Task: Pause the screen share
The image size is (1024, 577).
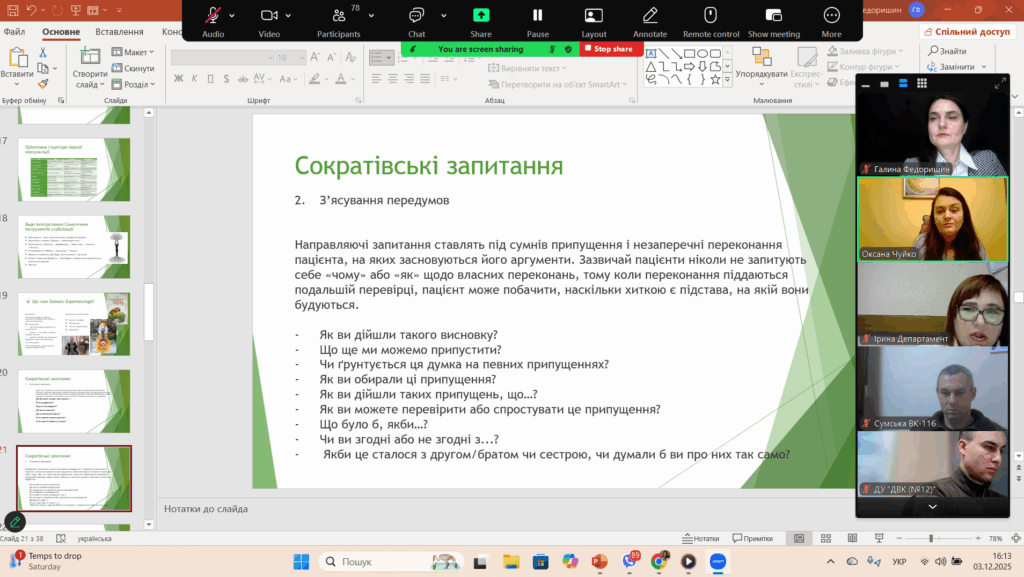Action: tap(537, 16)
